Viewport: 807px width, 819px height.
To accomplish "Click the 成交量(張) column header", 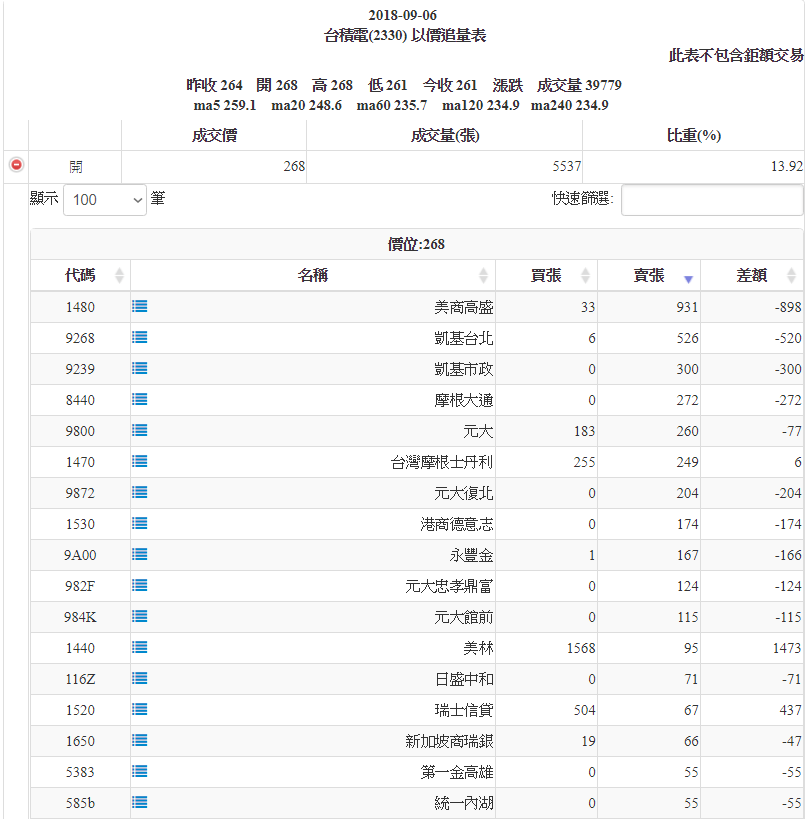I will pyautogui.click(x=444, y=136).
